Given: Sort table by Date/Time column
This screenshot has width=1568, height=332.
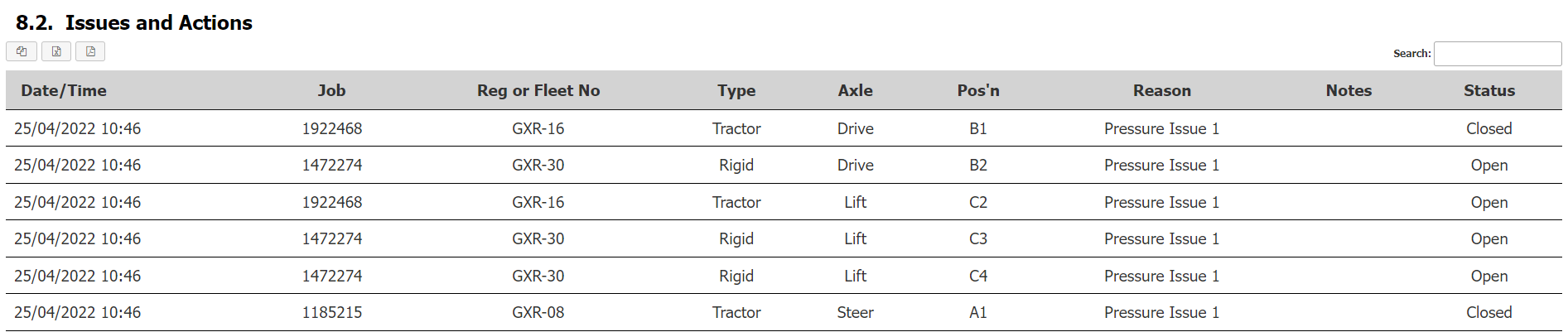Looking at the screenshot, I should click(64, 90).
